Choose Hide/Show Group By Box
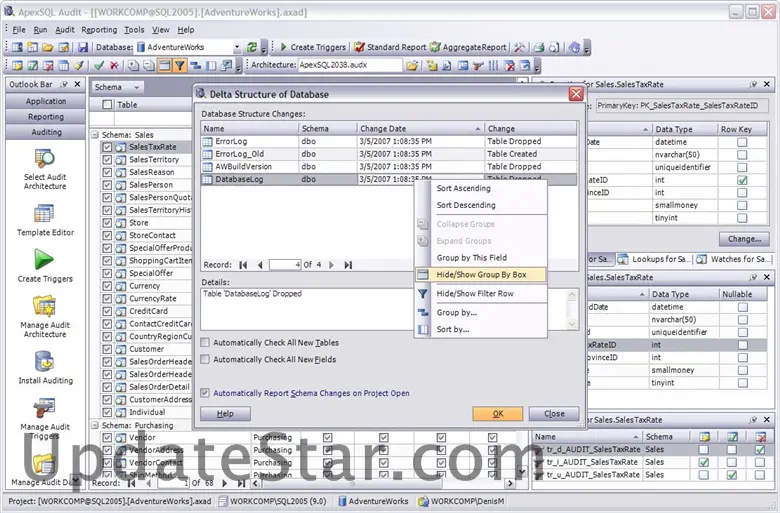This screenshot has width=780, height=513. click(x=481, y=275)
